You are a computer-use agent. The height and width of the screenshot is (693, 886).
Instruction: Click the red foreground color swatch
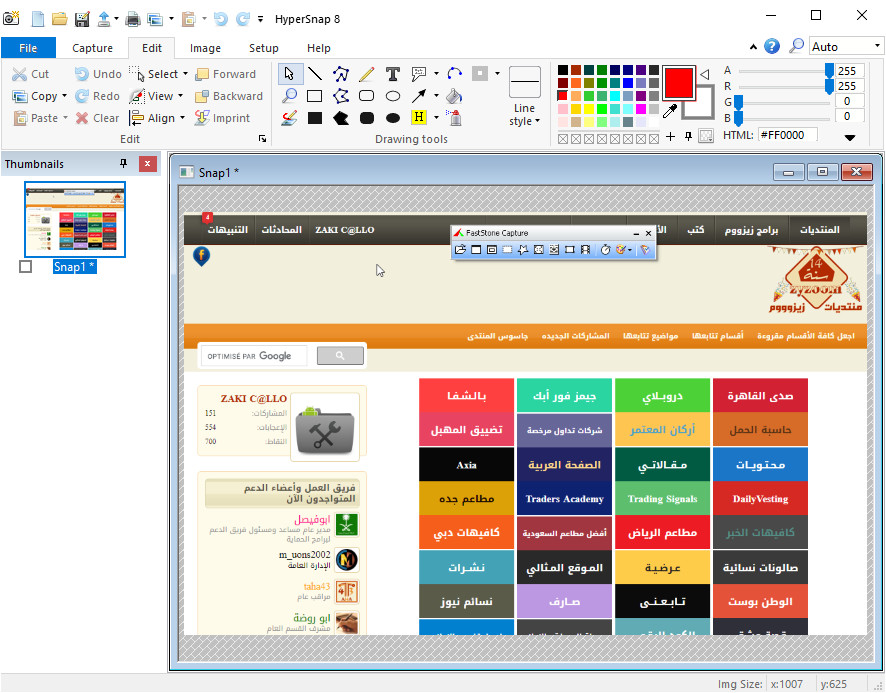[x=678, y=83]
